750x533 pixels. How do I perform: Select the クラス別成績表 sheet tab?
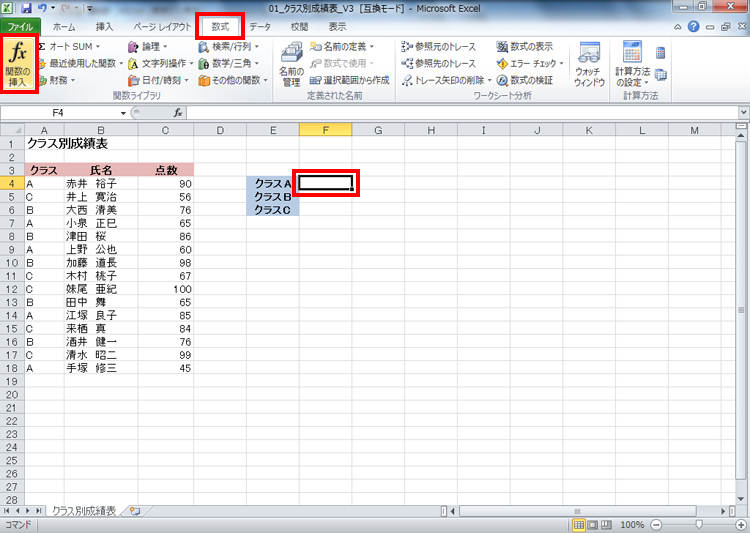(x=84, y=511)
